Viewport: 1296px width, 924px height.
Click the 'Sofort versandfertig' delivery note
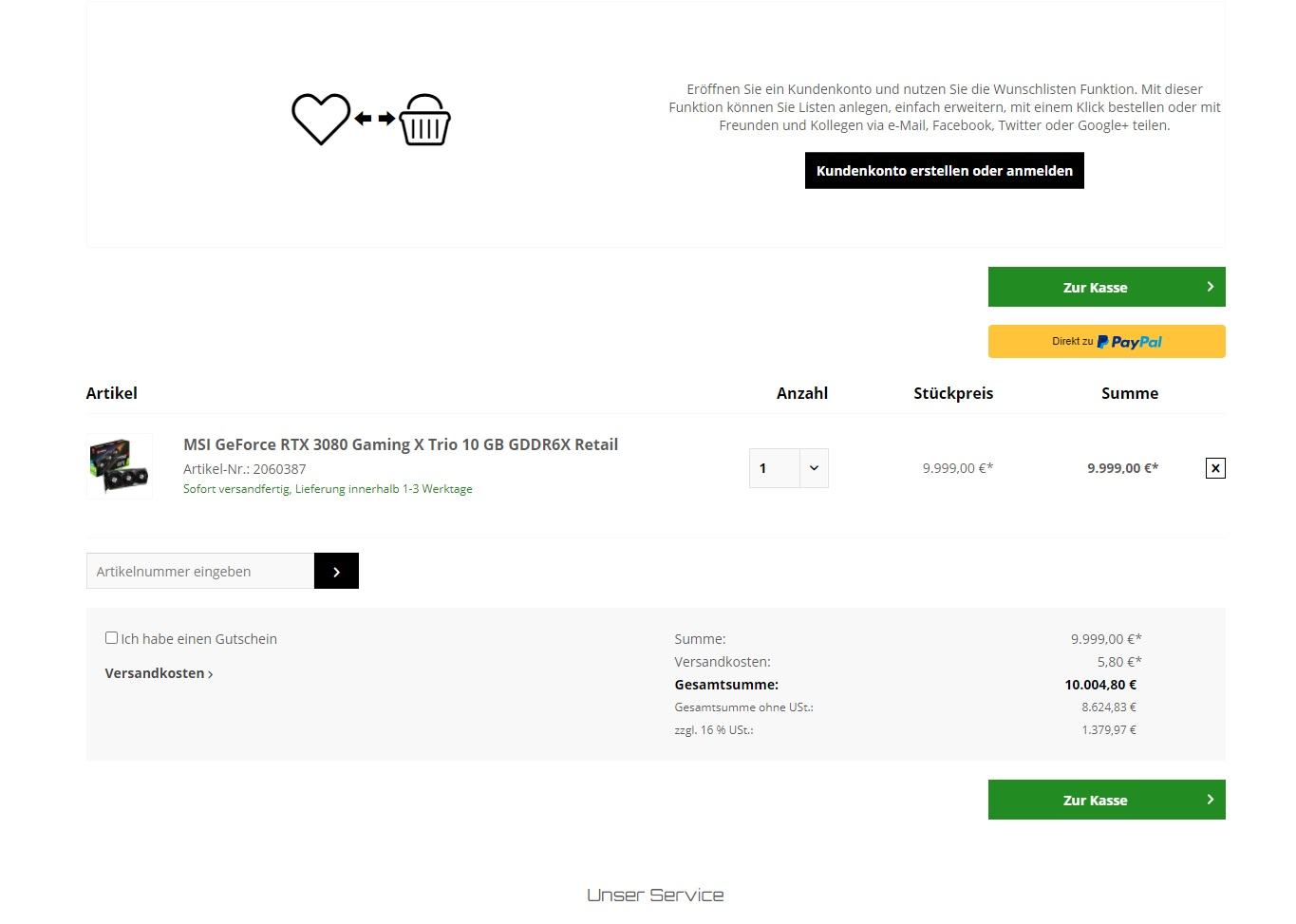point(328,489)
